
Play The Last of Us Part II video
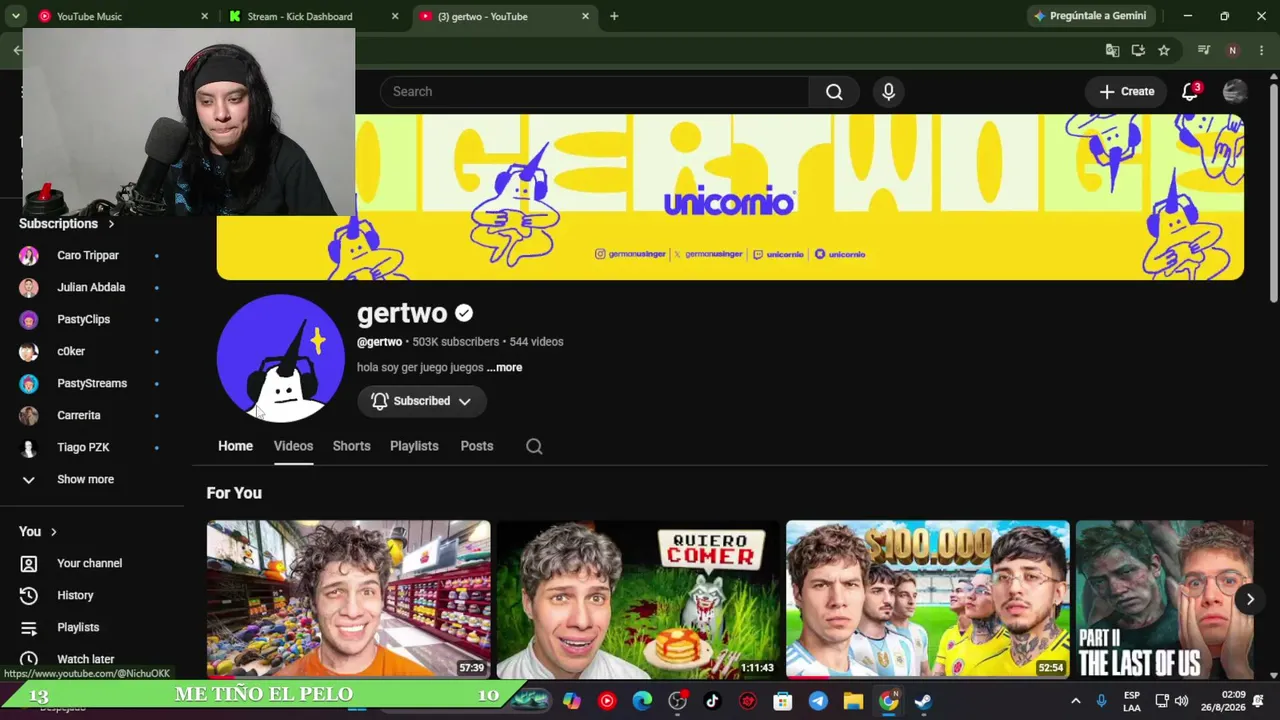click(x=1165, y=599)
